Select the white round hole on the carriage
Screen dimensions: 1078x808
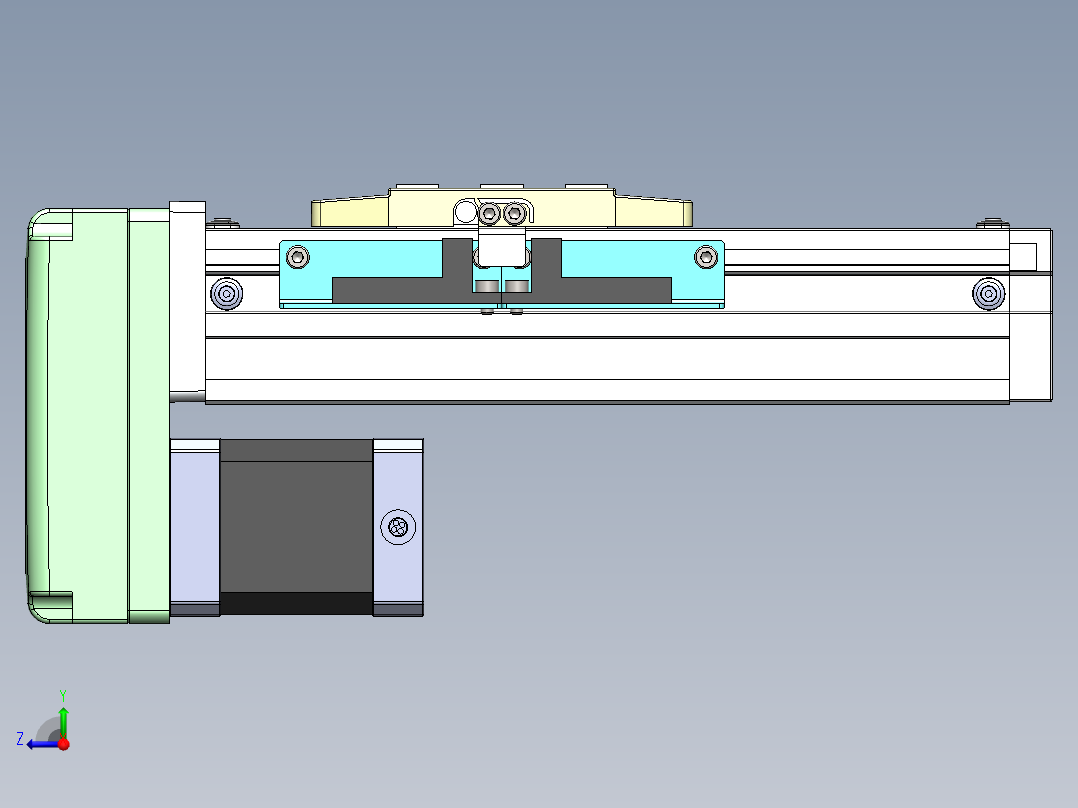click(x=465, y=212)
